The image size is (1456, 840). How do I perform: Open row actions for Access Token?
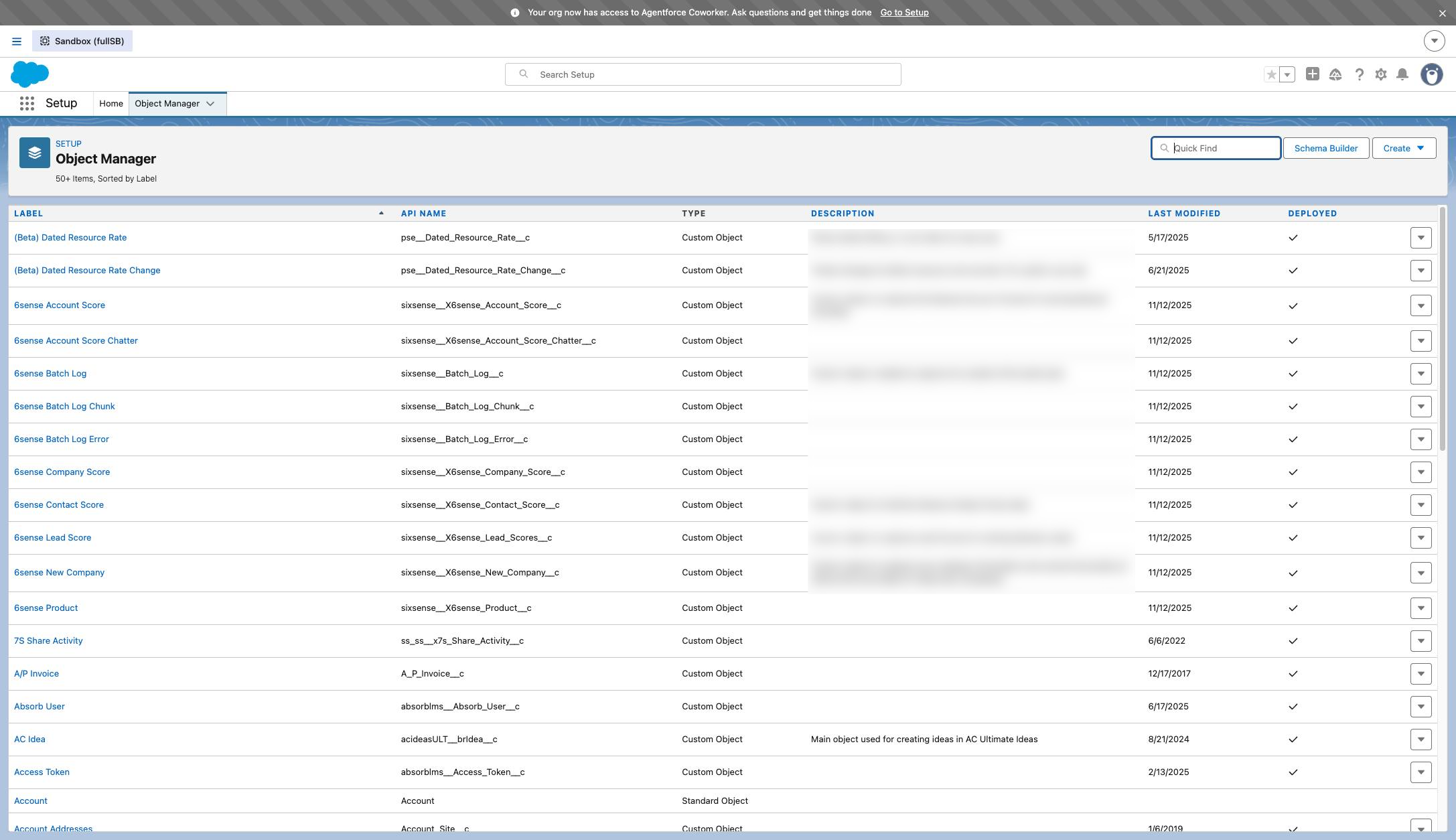point(1421,772)
